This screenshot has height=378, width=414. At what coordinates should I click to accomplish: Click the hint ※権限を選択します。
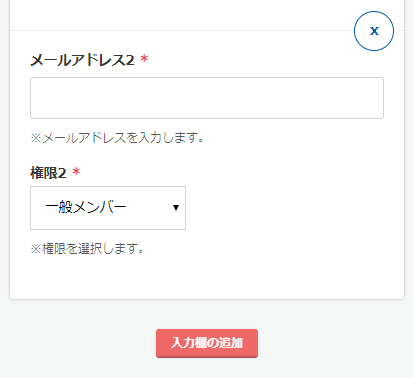[87, 249]
